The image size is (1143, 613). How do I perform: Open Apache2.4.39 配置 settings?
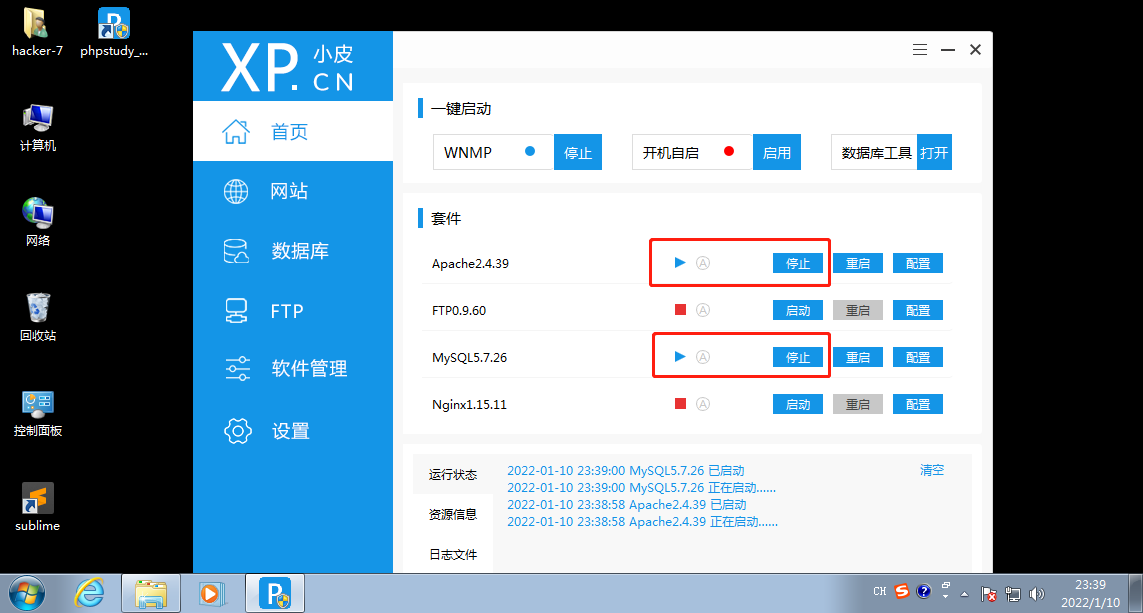[x=918, y=263]
